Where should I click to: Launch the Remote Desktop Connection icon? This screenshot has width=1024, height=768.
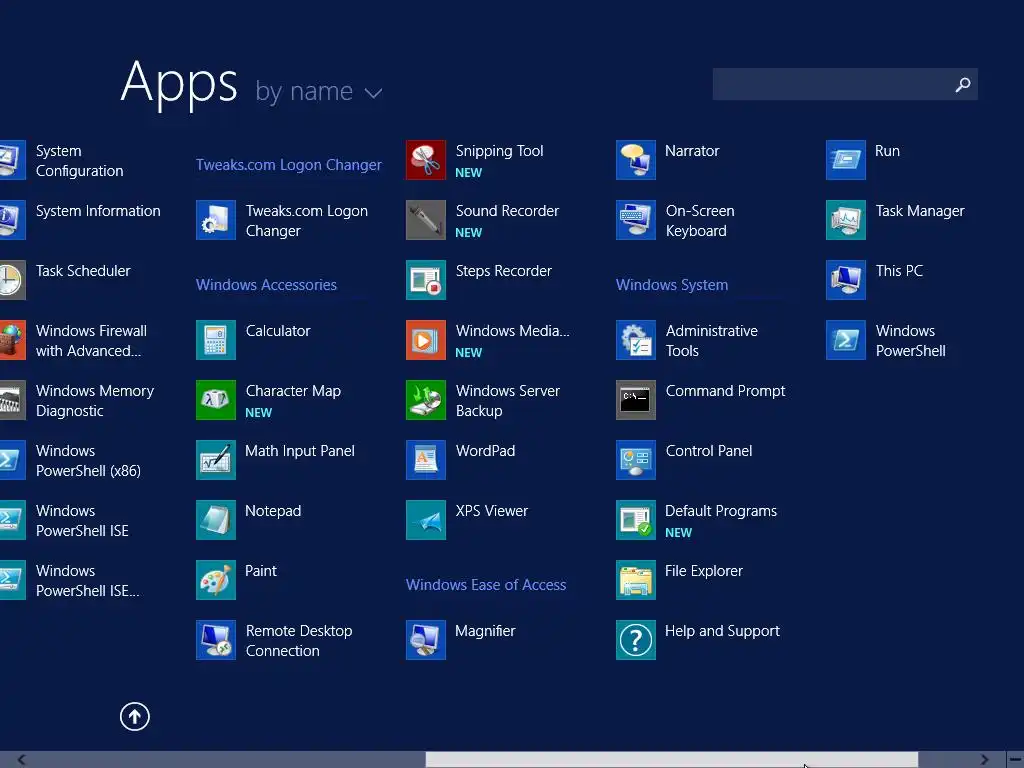click(x=216, y=640)
